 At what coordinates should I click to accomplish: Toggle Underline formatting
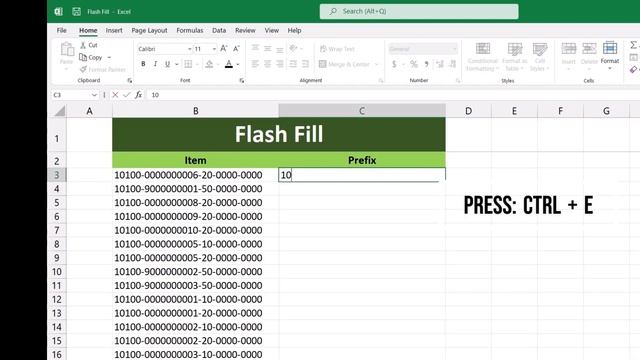click(x=167, y=64)
